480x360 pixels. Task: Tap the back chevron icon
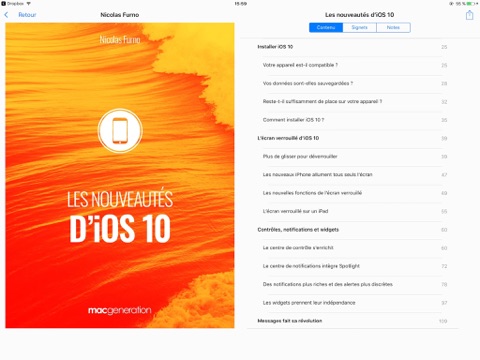(x=6, y=15)
